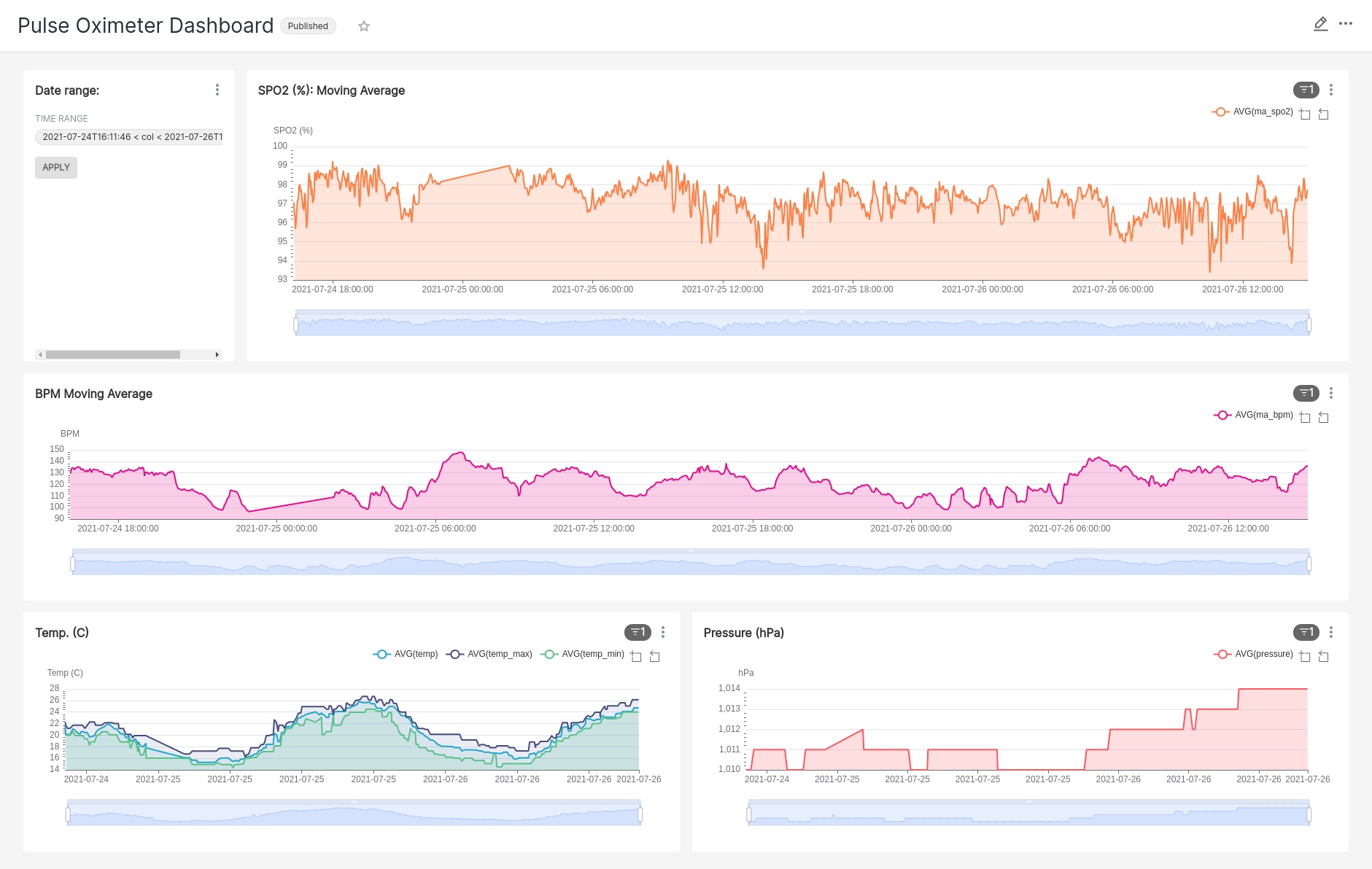Click the BPM chart applied filter badge

1306,393
